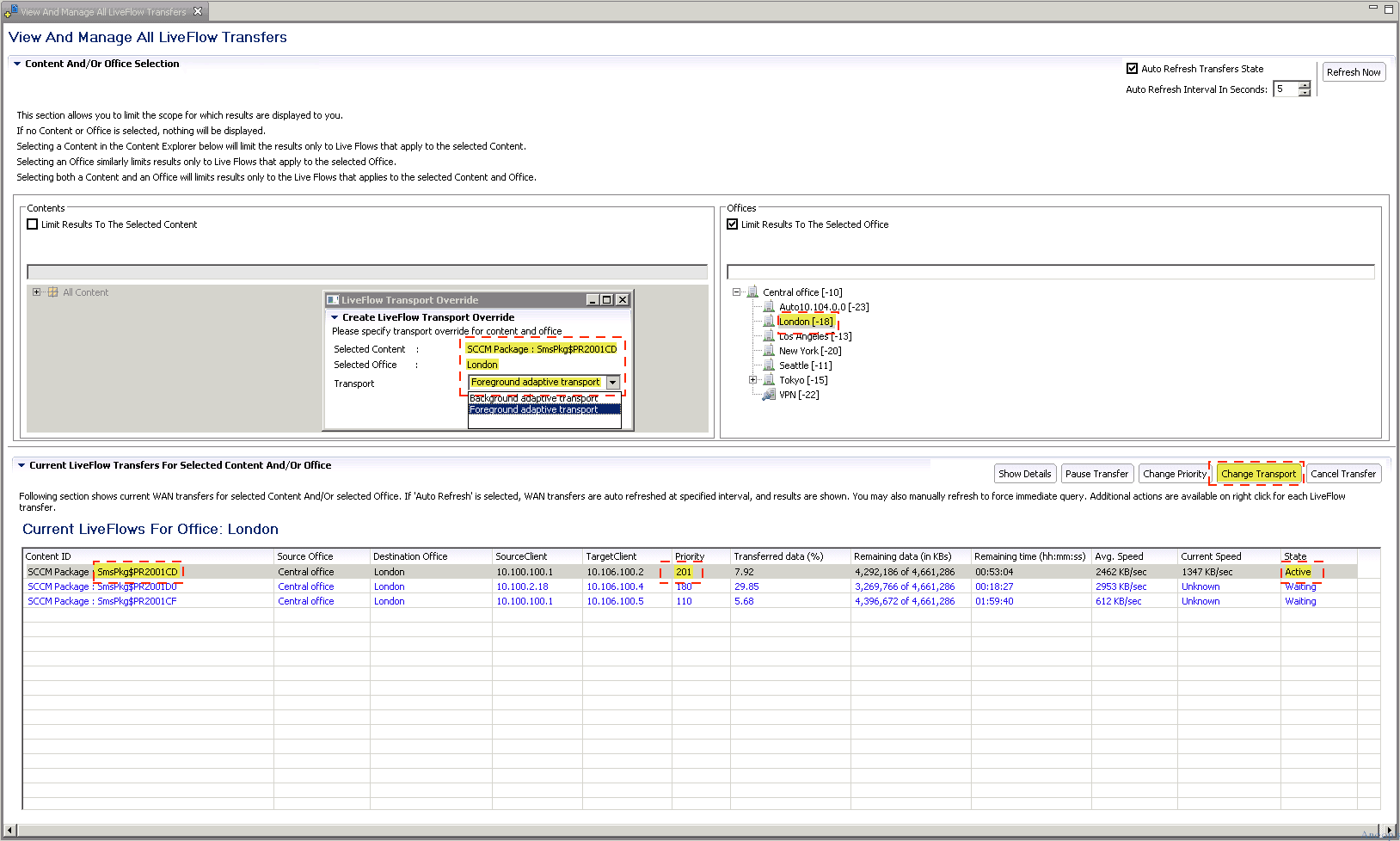Click the VPN office icon
Screen dimensions: 1400x841
(x=769, y=395)
